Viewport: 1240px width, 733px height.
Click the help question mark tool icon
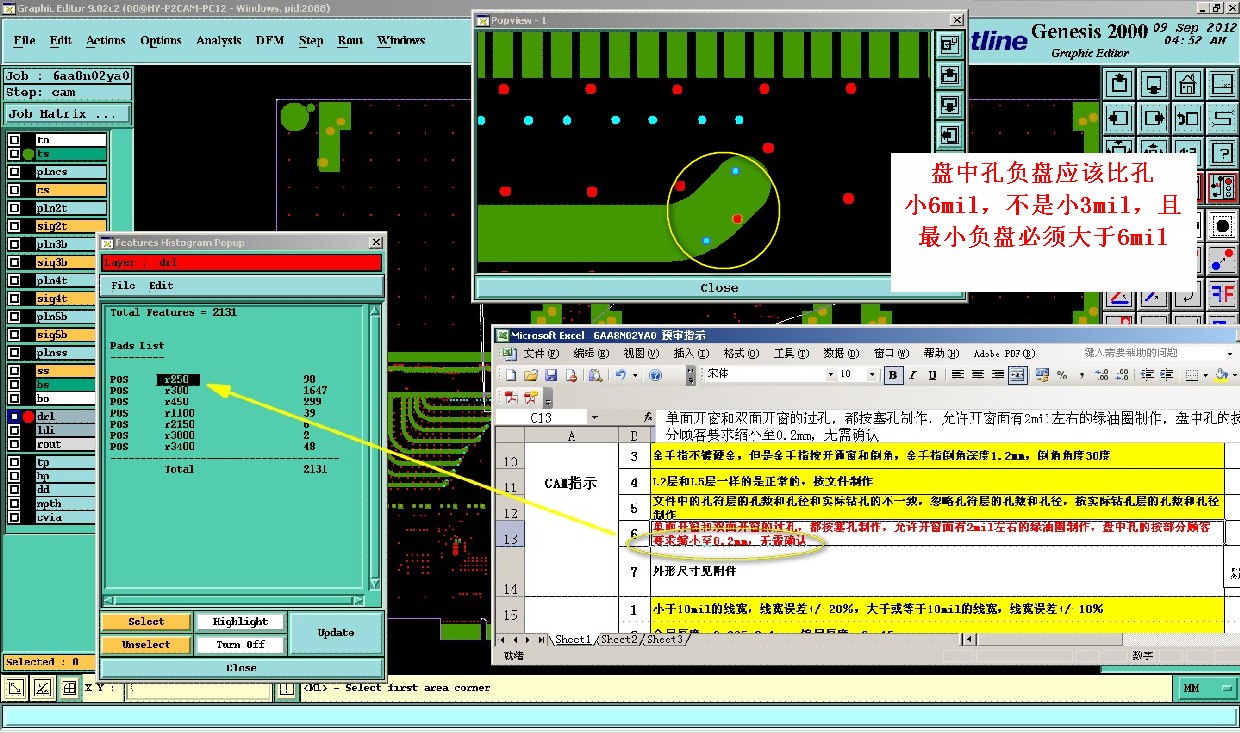coord(1222,153)
